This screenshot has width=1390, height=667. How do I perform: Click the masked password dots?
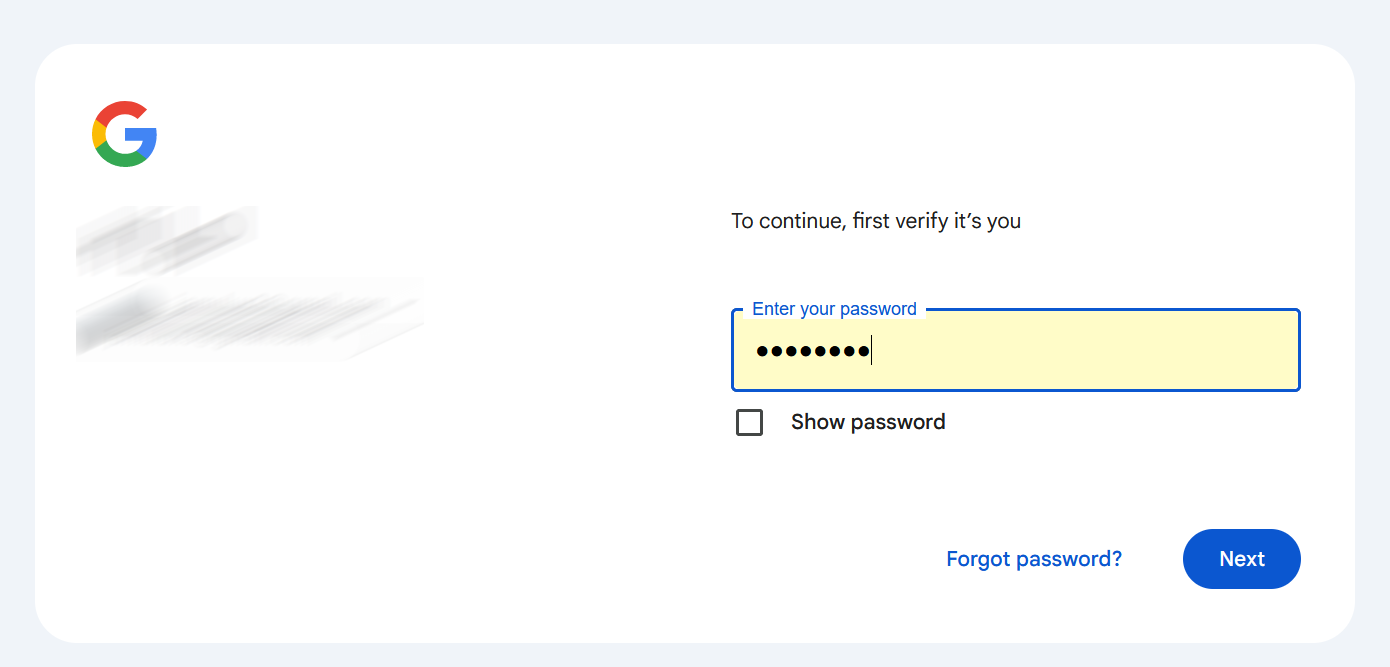[x=813, y=351]
